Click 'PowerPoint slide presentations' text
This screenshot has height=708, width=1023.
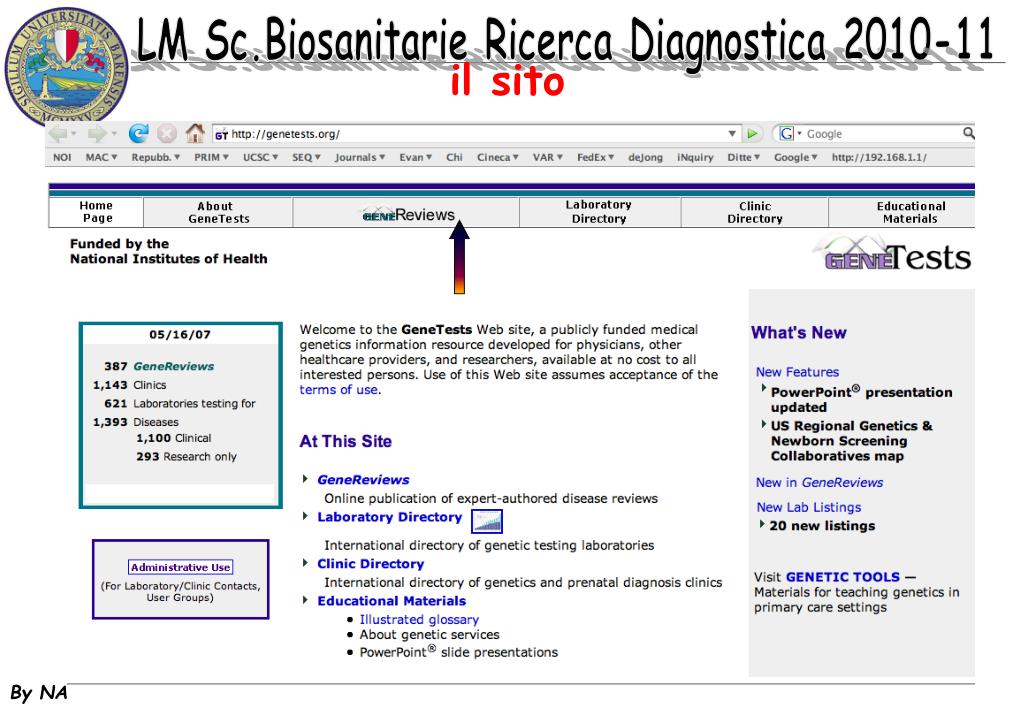click(x=459, y=652)
